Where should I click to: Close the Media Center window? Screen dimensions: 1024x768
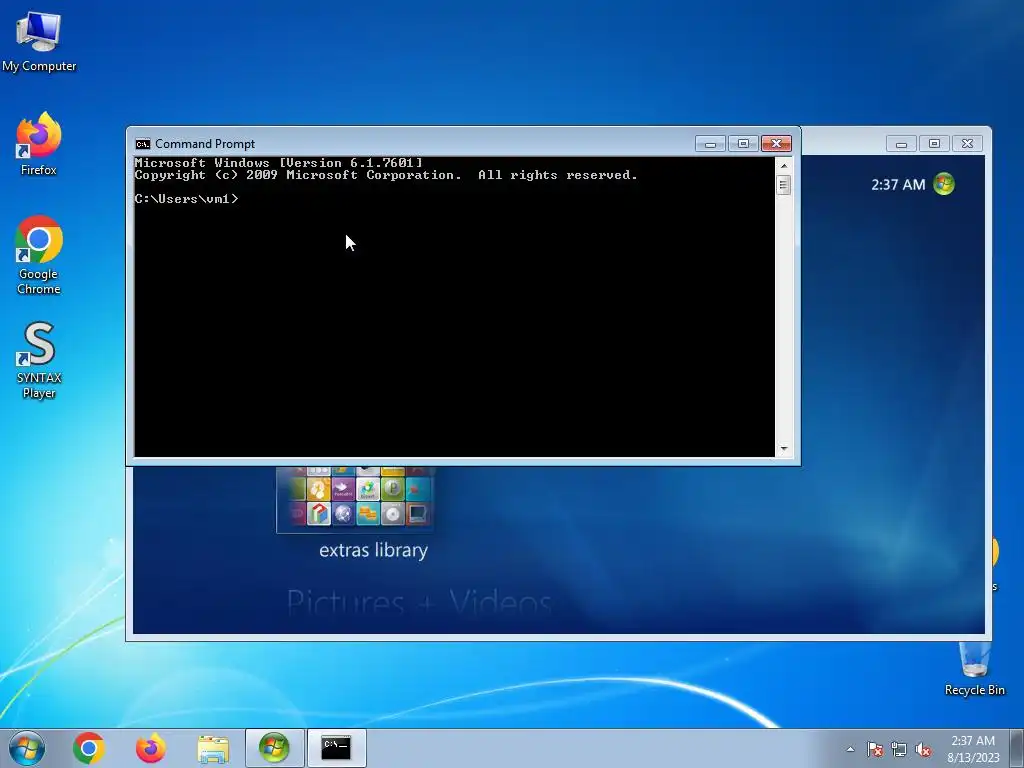pyautogui.click(x=968, y=144)
